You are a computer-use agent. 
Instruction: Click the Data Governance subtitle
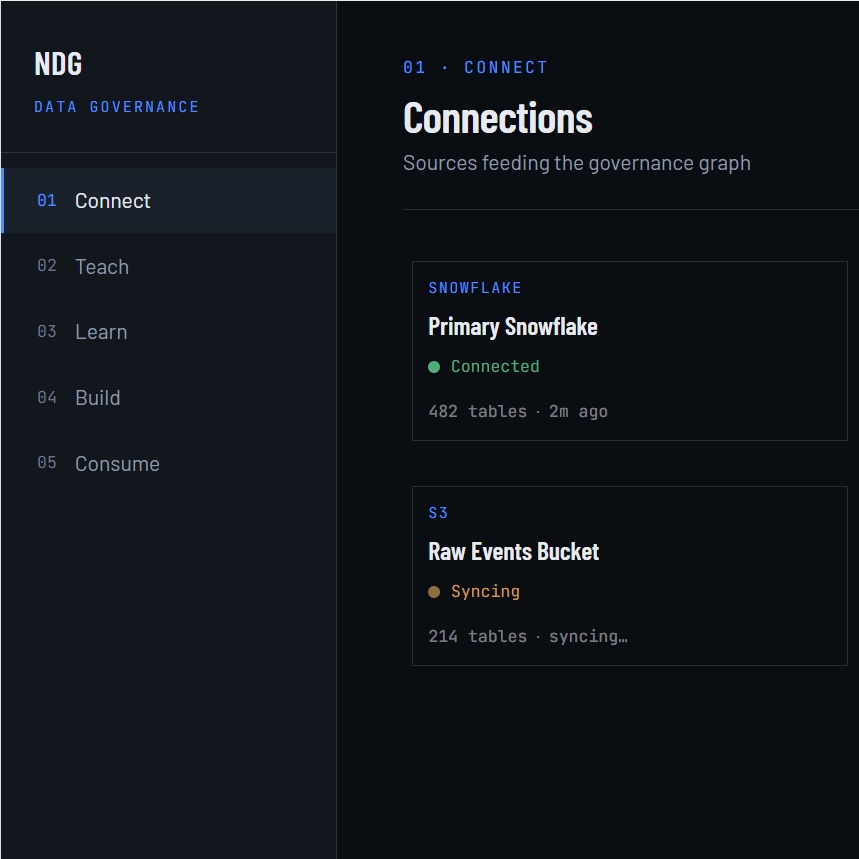(117, 107)
